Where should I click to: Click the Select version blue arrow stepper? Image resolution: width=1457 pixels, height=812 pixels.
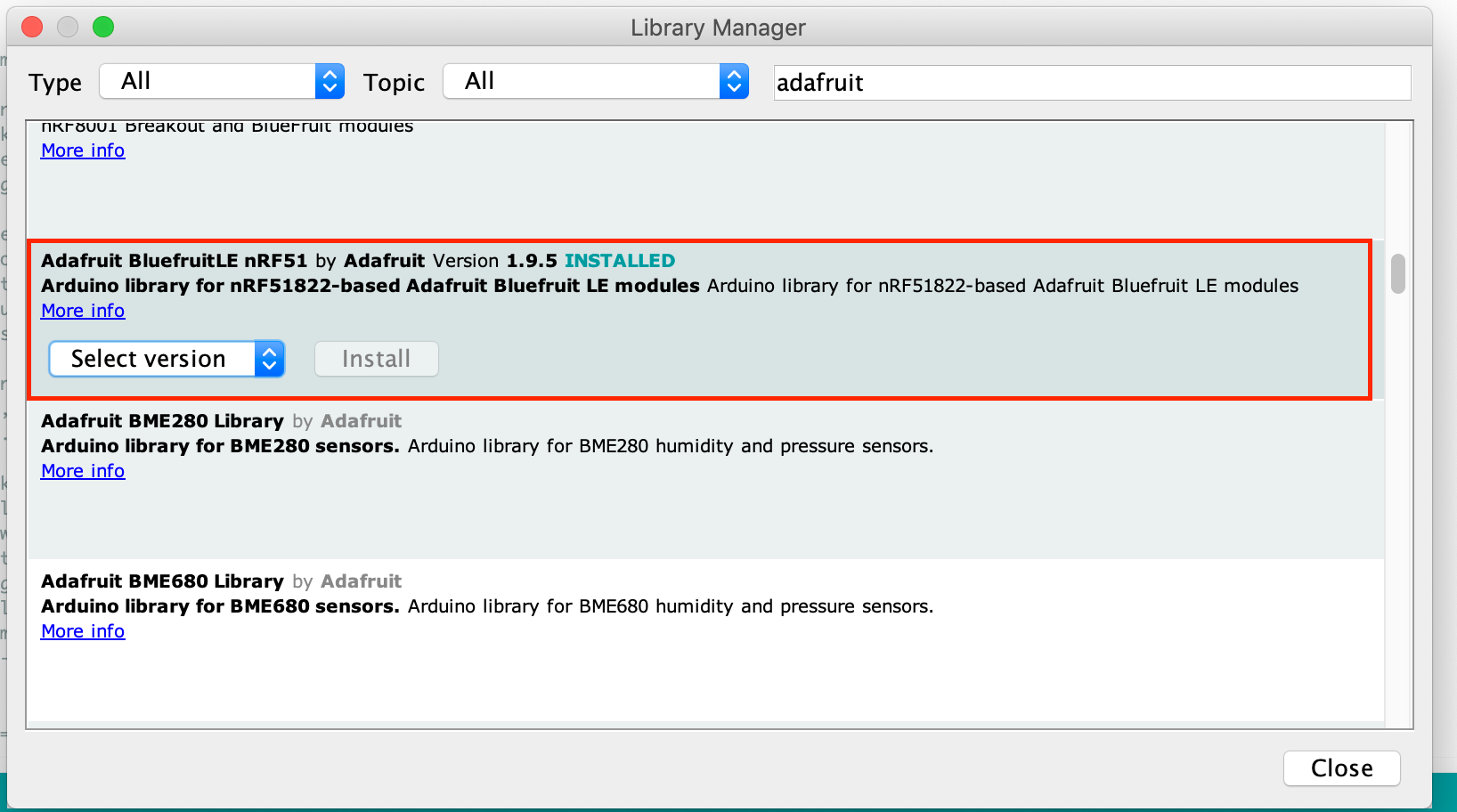coord(269,359)
